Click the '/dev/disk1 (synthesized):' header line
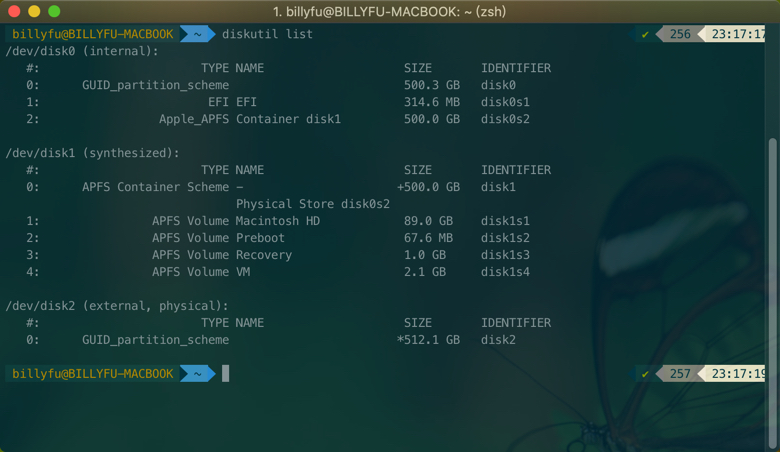The height and width of the screenshot is (452, 780). click(x=93, y=153)
